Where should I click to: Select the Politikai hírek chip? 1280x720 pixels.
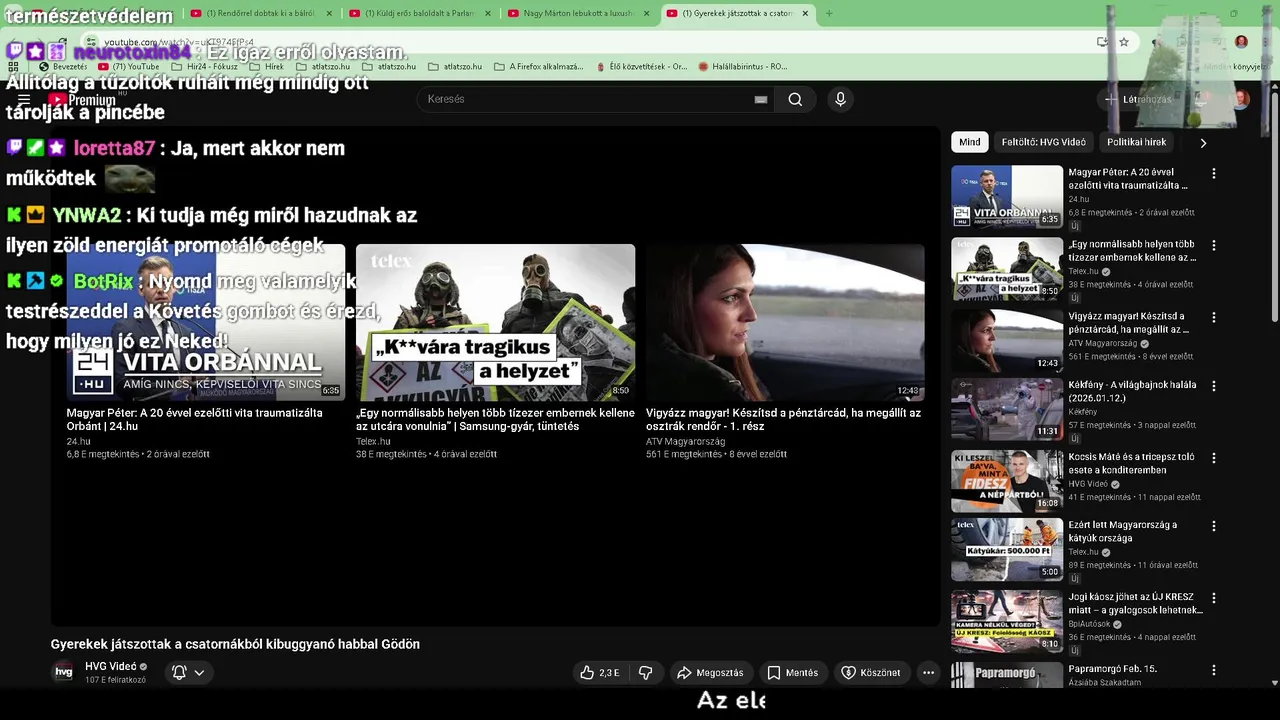pyautogui.click(x=1136, y=142)
